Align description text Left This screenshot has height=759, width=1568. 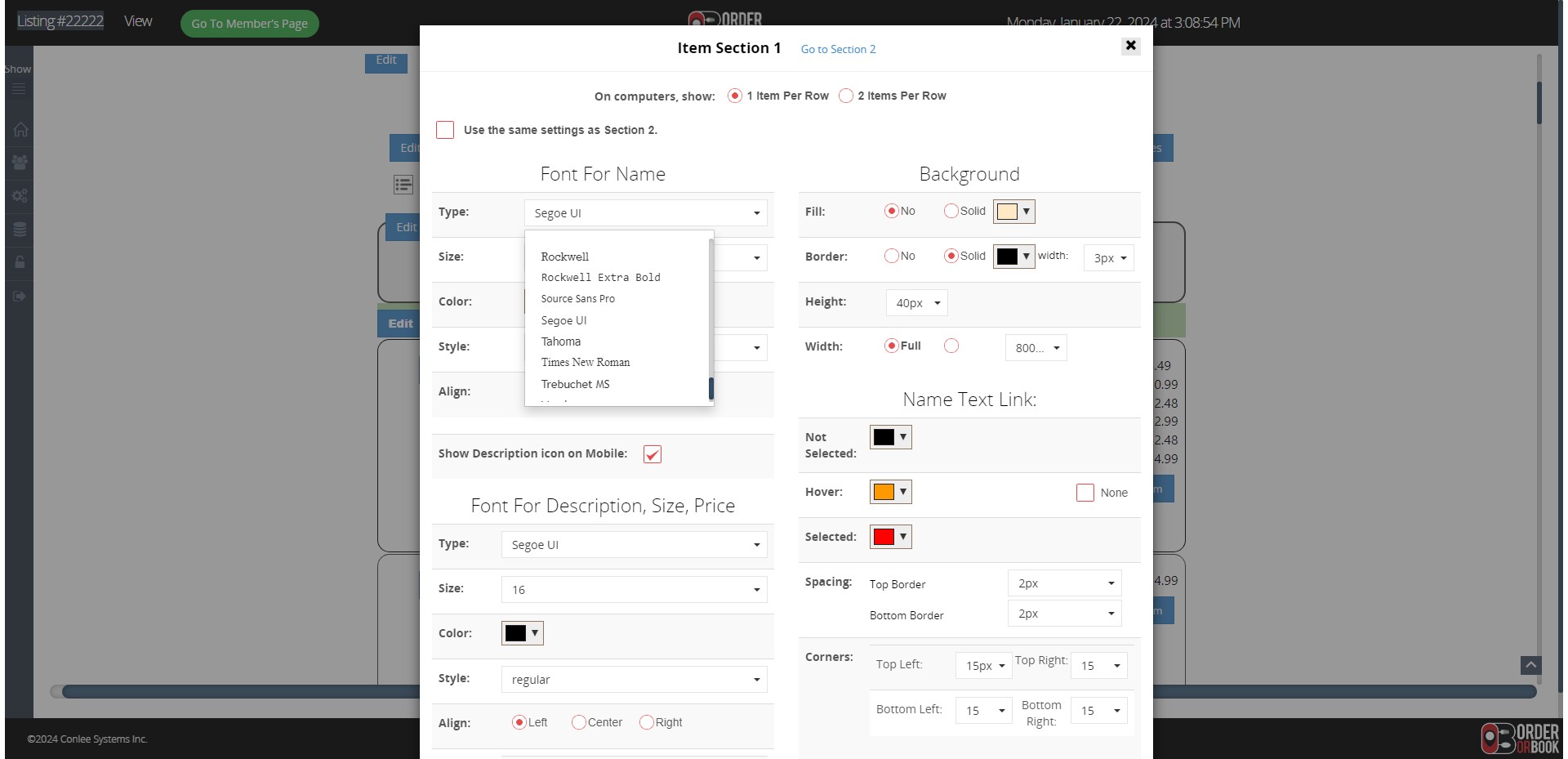click(519, 722)
